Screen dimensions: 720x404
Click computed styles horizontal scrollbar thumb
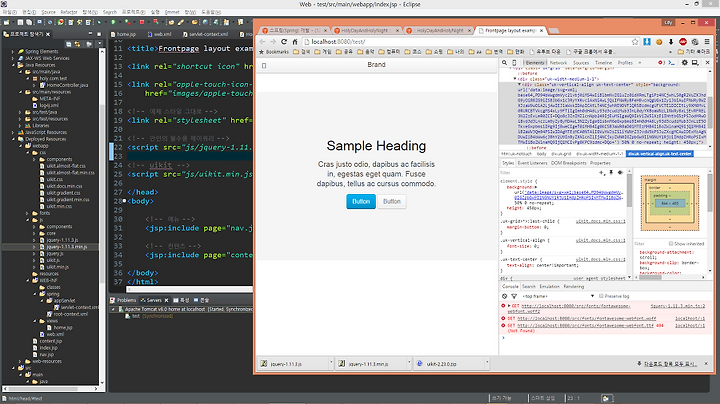tap(651, 277)
